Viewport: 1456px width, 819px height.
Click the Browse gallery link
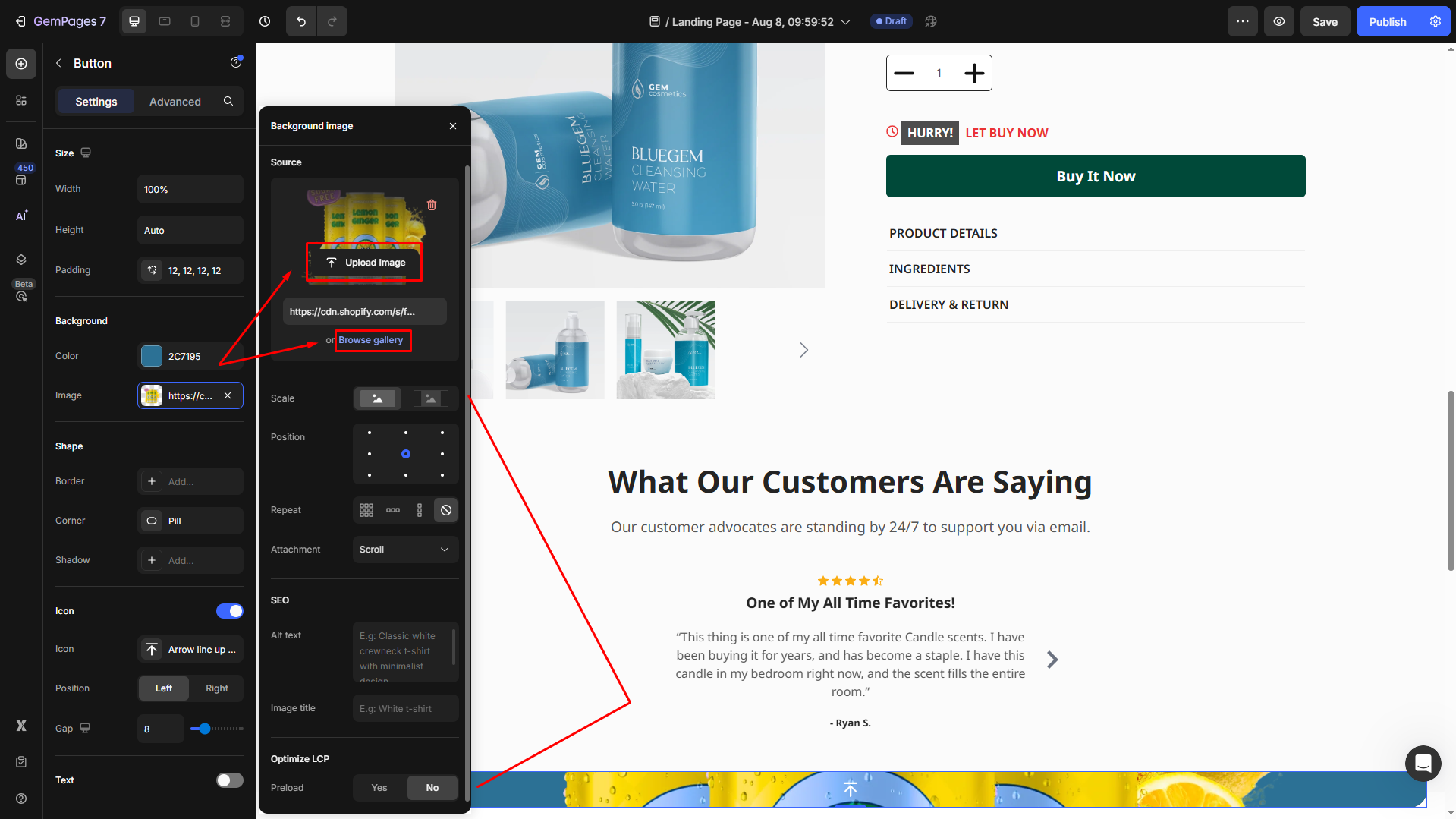tap(371, 340)
